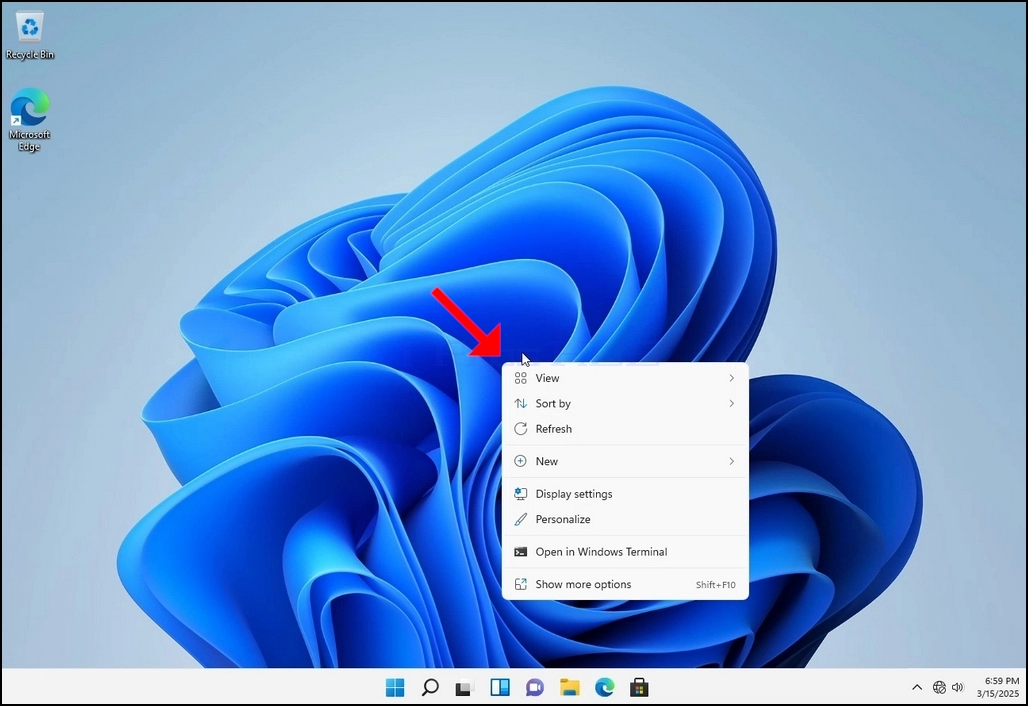The width and height of the screenshot is (1028, 706).
Task: Click the Refresh circular arrow icon
Action: pyautogui.click(x=521, y=429)
